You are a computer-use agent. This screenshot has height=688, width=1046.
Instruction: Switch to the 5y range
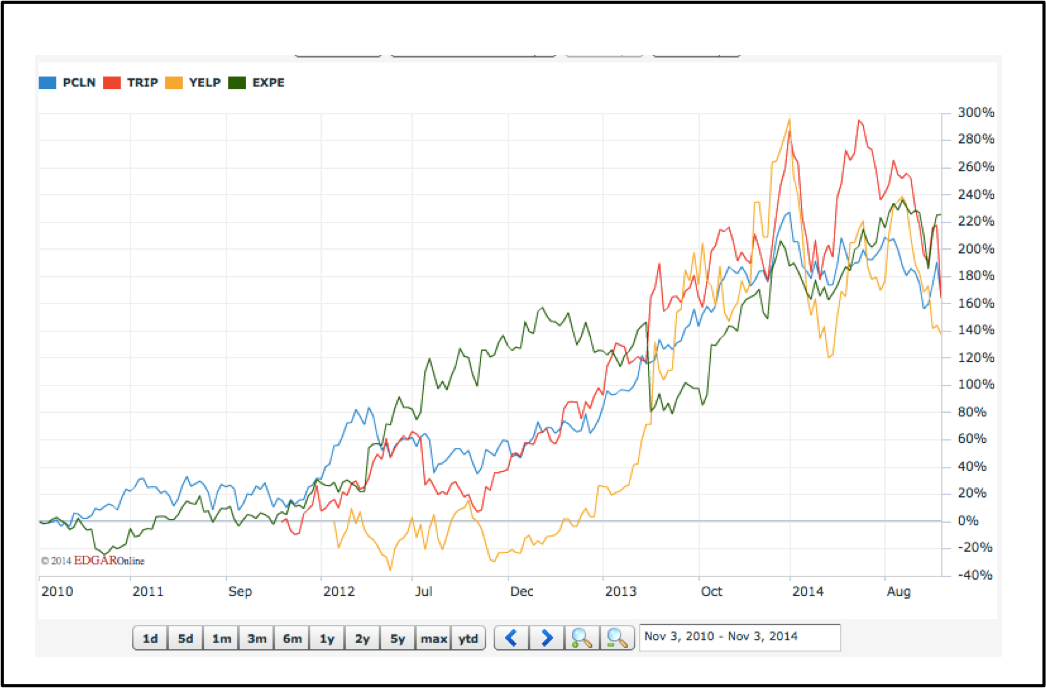398,639
